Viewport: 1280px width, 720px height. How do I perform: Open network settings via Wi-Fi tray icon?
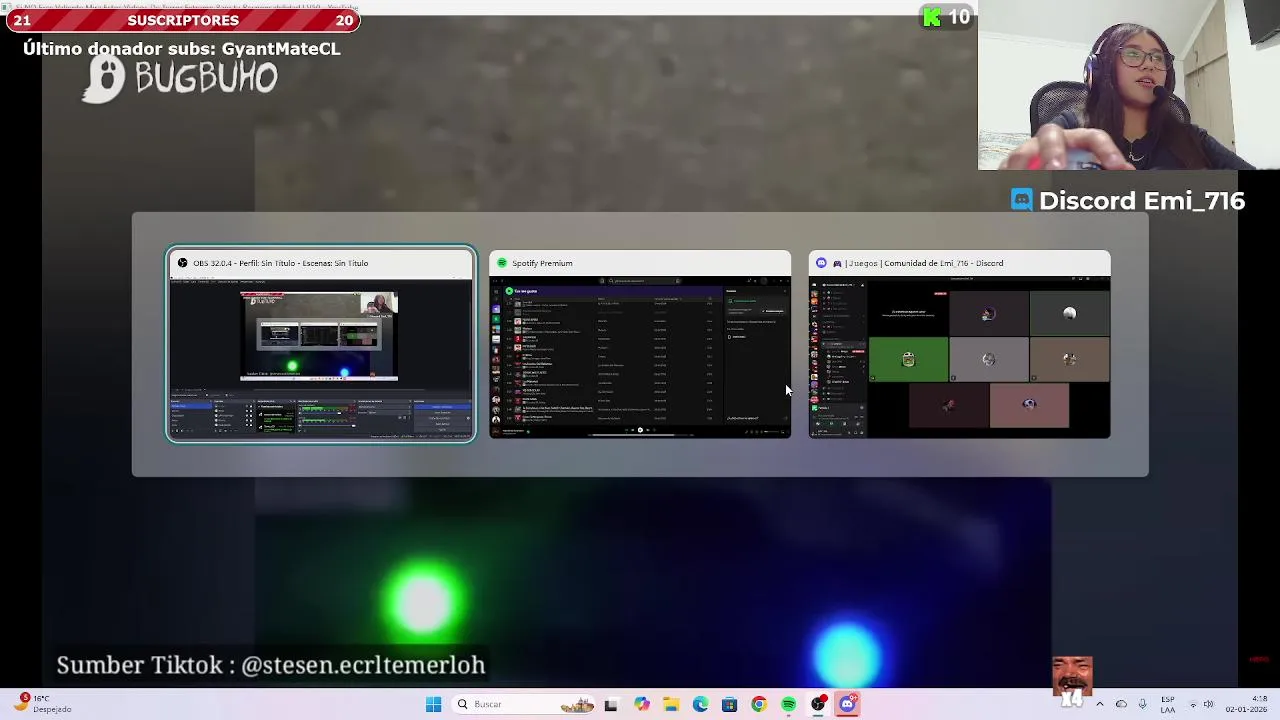pyautogui.click(x=1191, y=704)
